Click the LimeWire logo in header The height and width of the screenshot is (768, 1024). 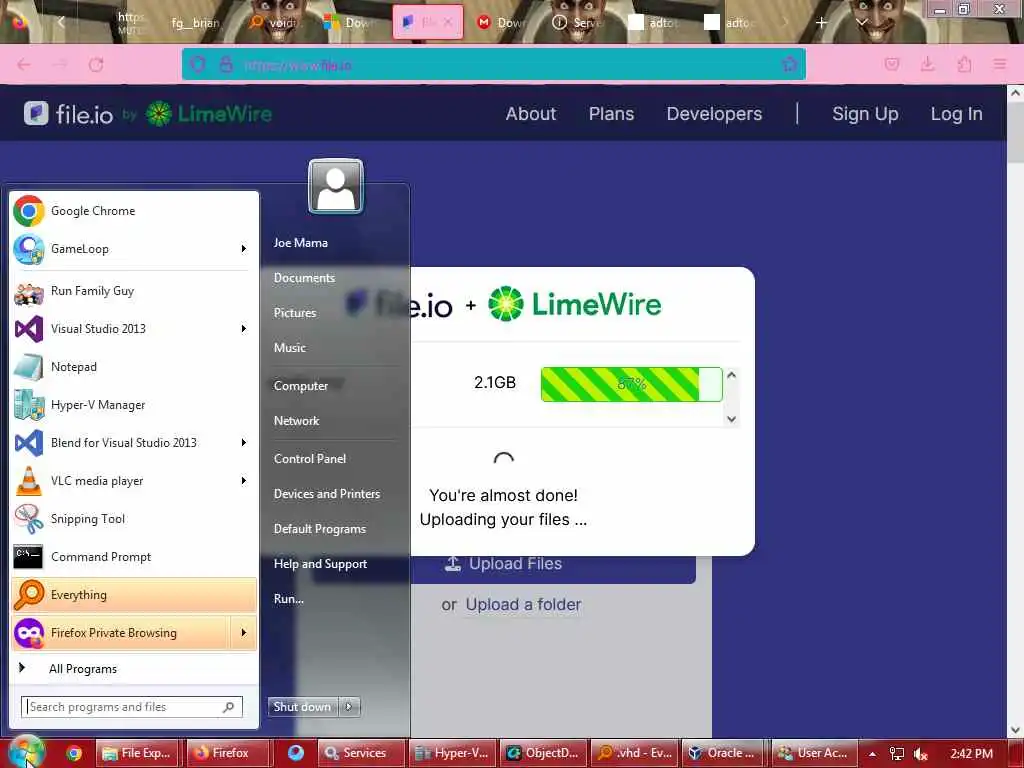click(208, 114)
